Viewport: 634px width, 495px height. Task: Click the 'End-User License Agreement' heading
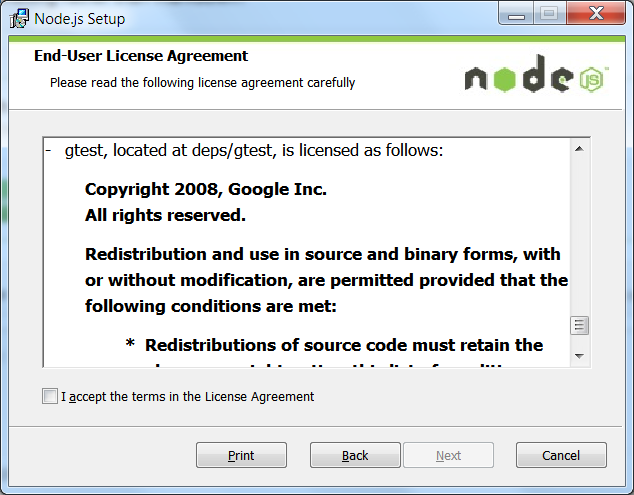(x=141, y=56)
